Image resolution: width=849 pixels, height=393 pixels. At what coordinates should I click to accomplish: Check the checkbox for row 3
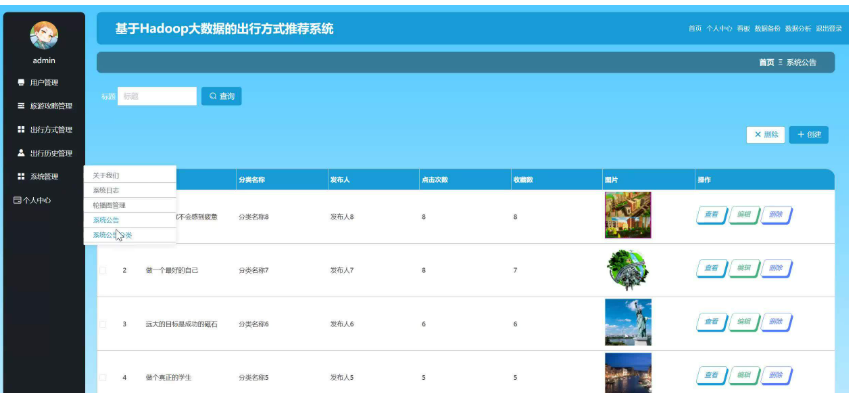[x=103, y=324]
